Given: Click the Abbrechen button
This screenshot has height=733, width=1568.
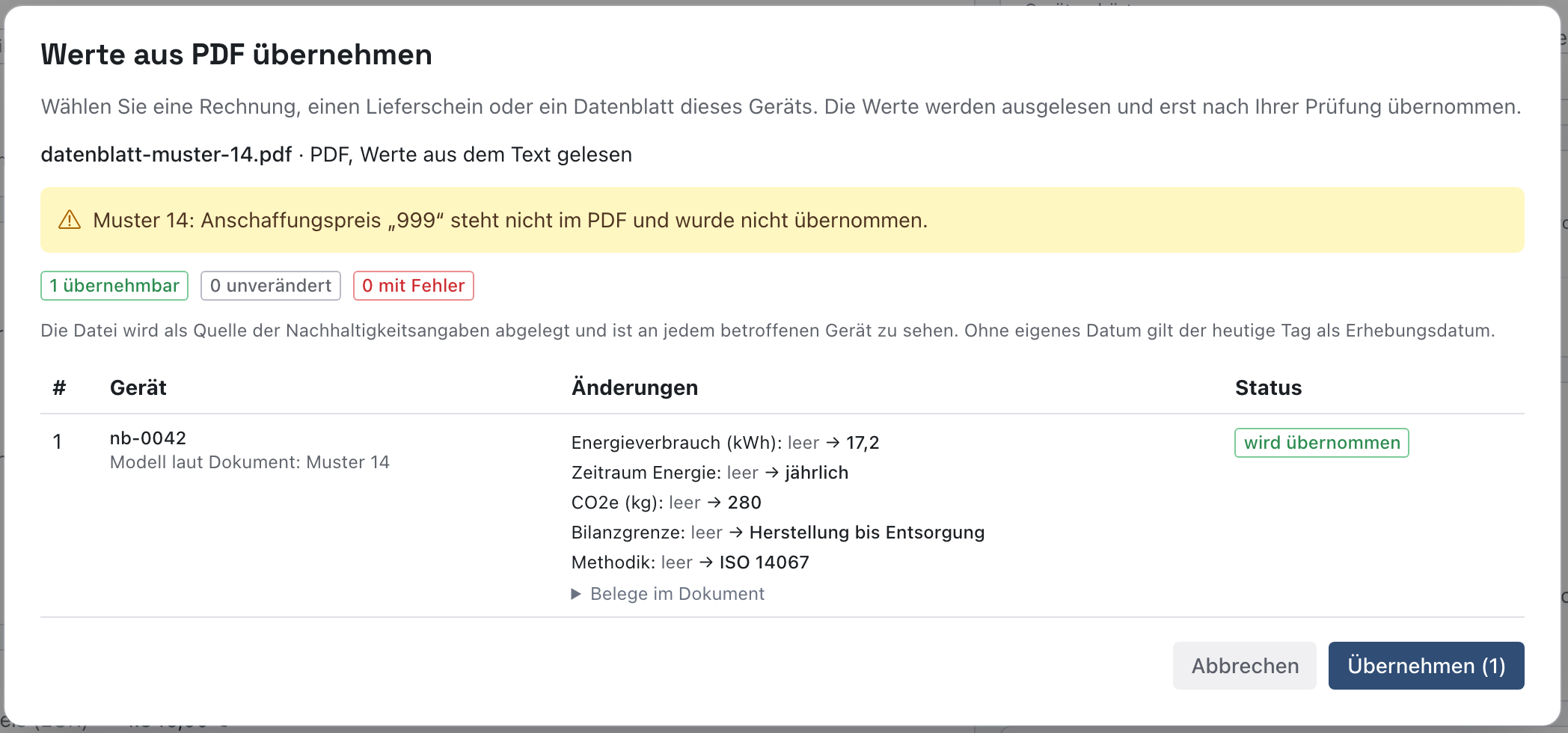Looking at the screenshot, I should tap(1244, 666).
